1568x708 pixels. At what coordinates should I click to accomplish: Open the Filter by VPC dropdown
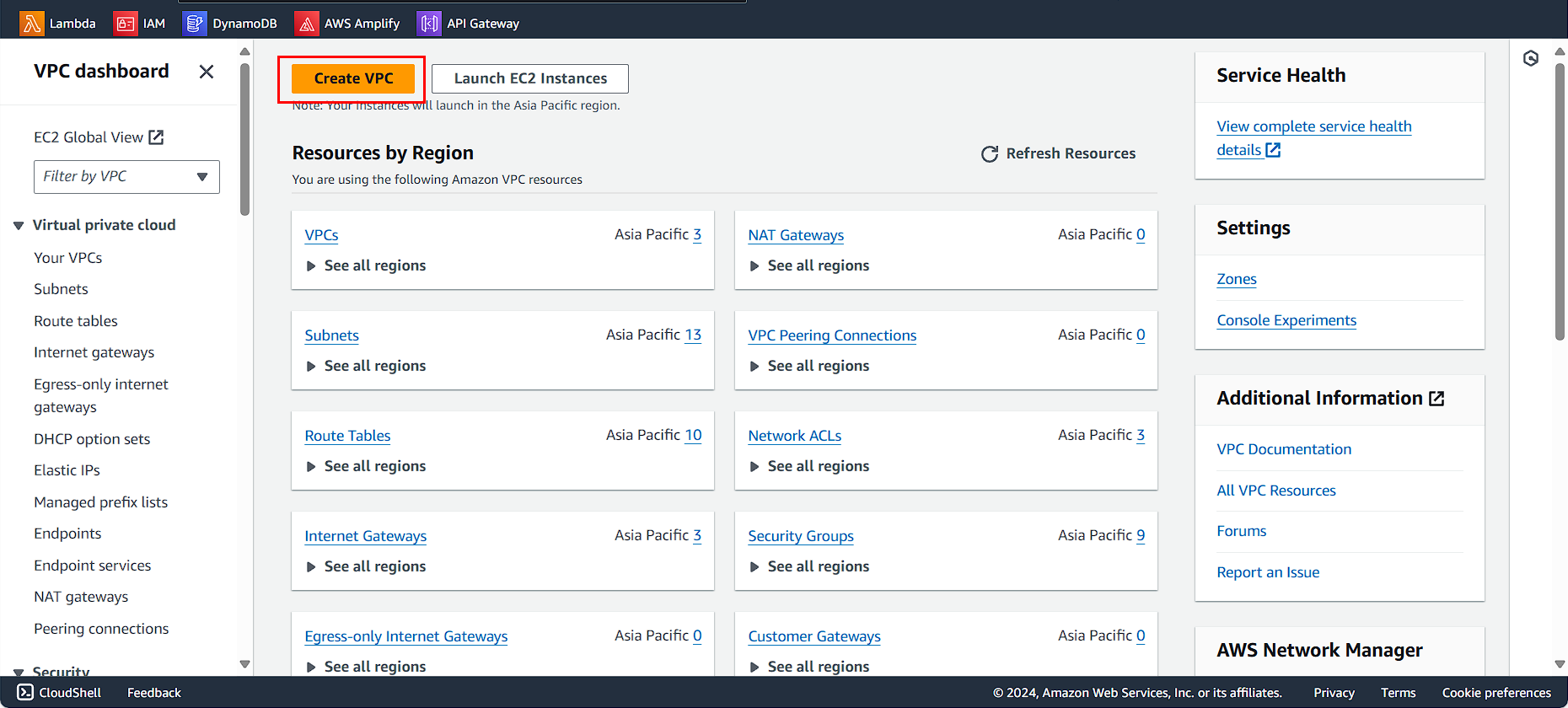pos(126,177)
